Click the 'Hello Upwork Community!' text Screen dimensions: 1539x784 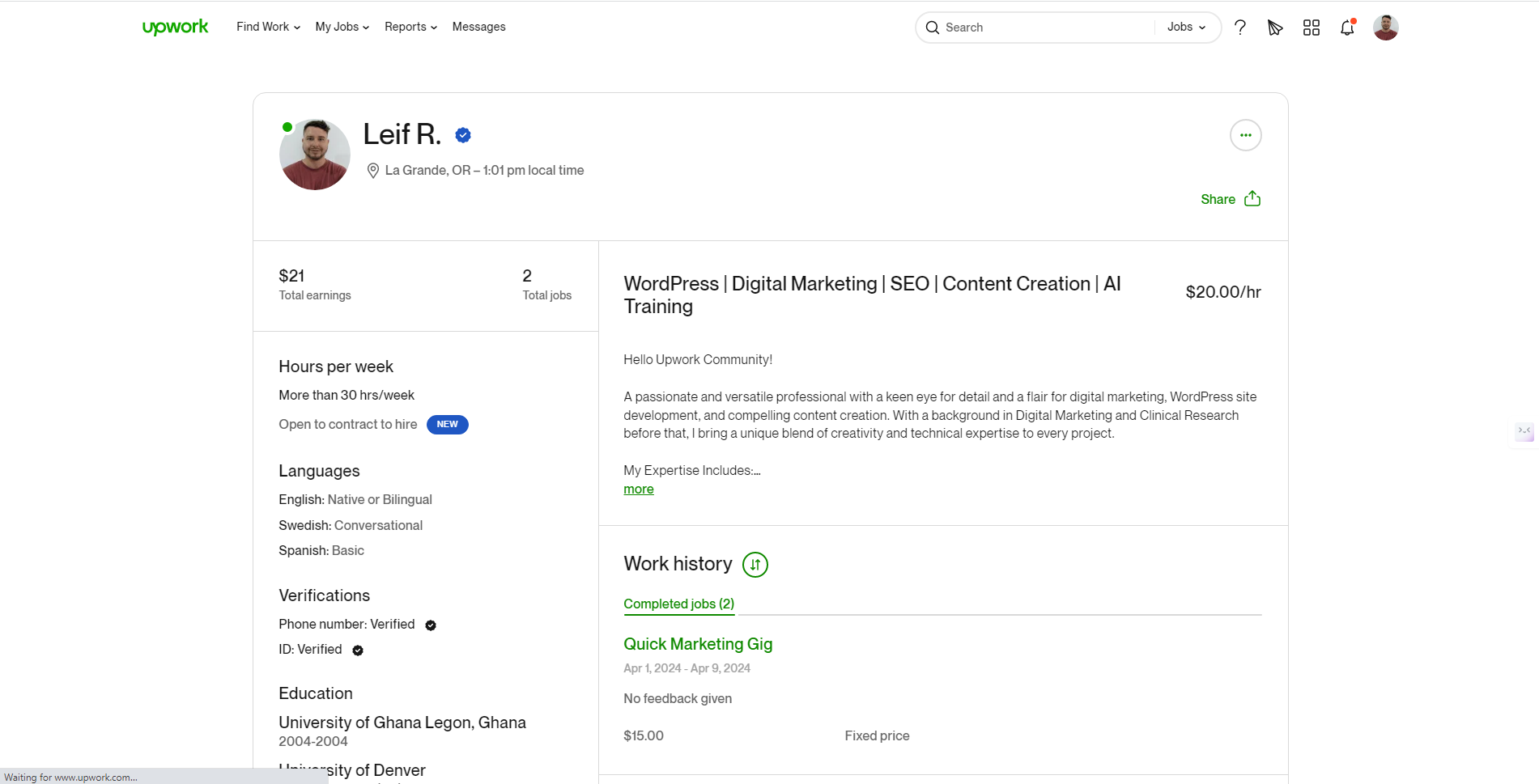pyautogui.click(x=698, y=360)
